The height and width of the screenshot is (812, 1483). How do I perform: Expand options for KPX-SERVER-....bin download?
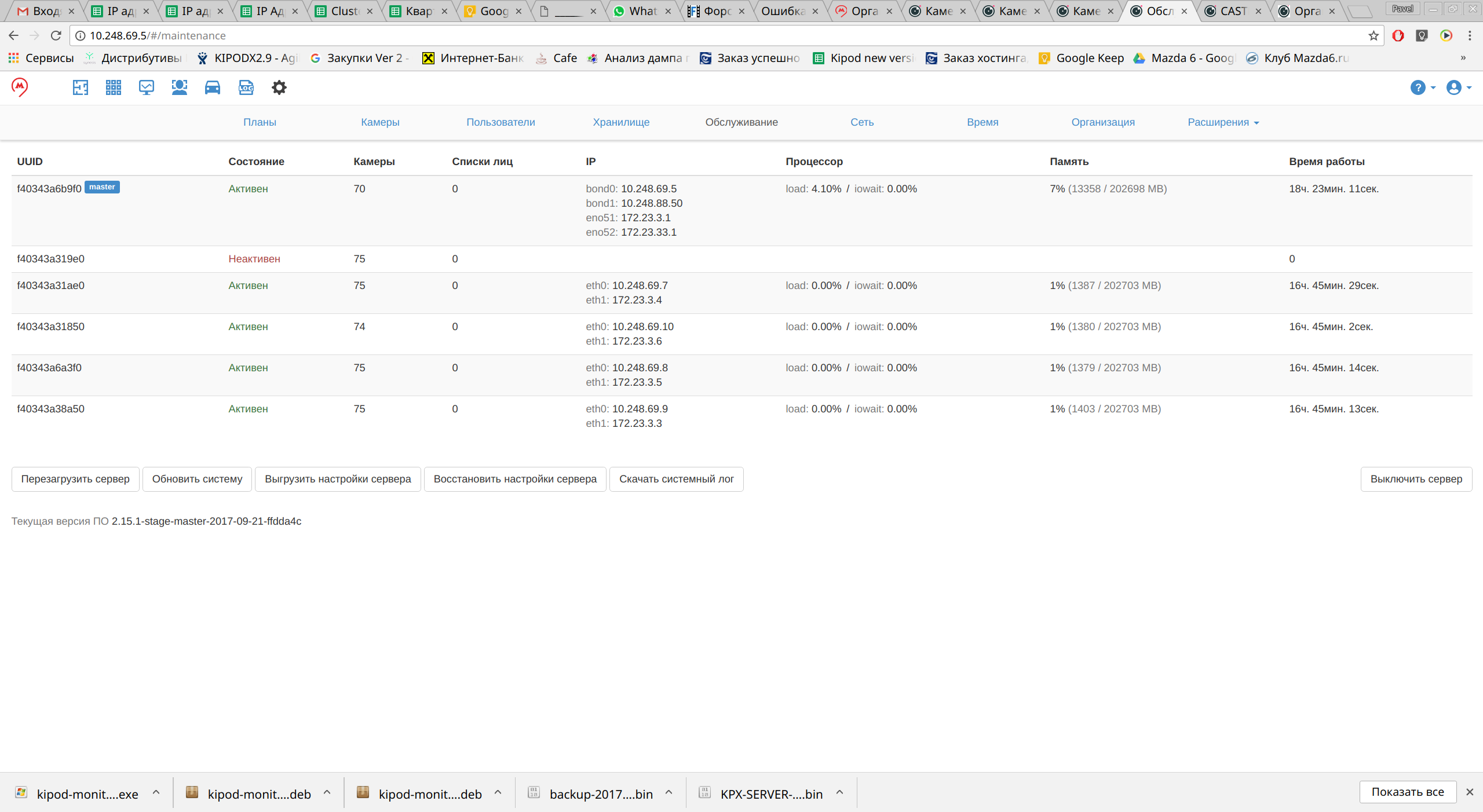point(839,792)
